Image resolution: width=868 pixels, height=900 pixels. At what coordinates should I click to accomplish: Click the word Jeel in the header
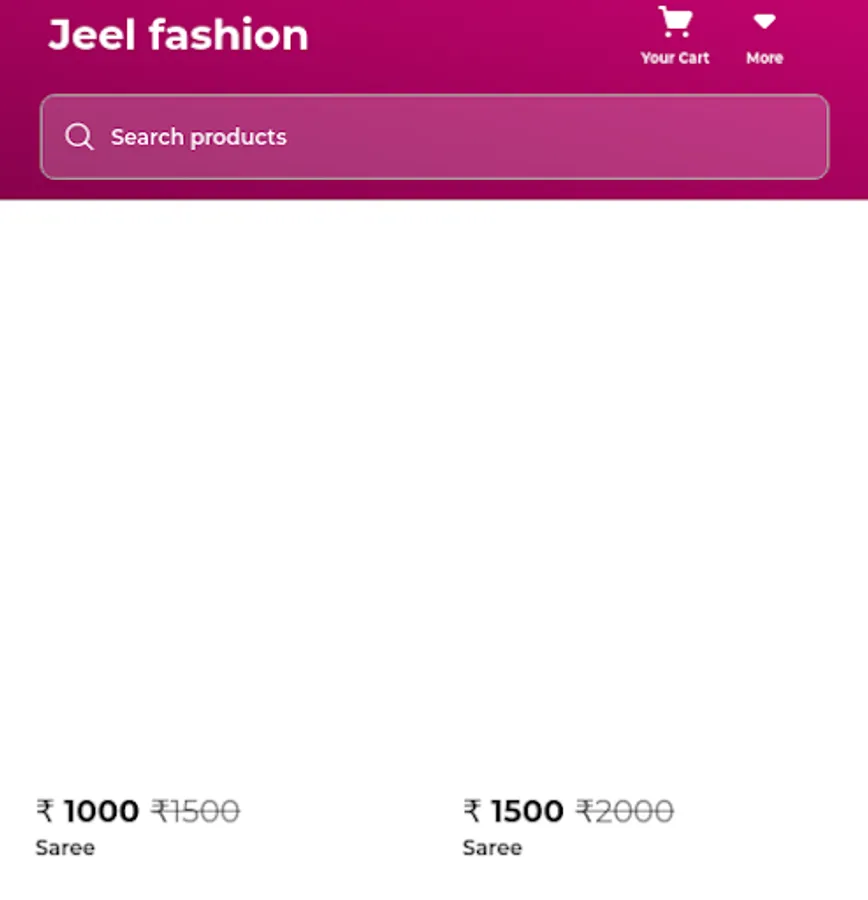[92, 36]
